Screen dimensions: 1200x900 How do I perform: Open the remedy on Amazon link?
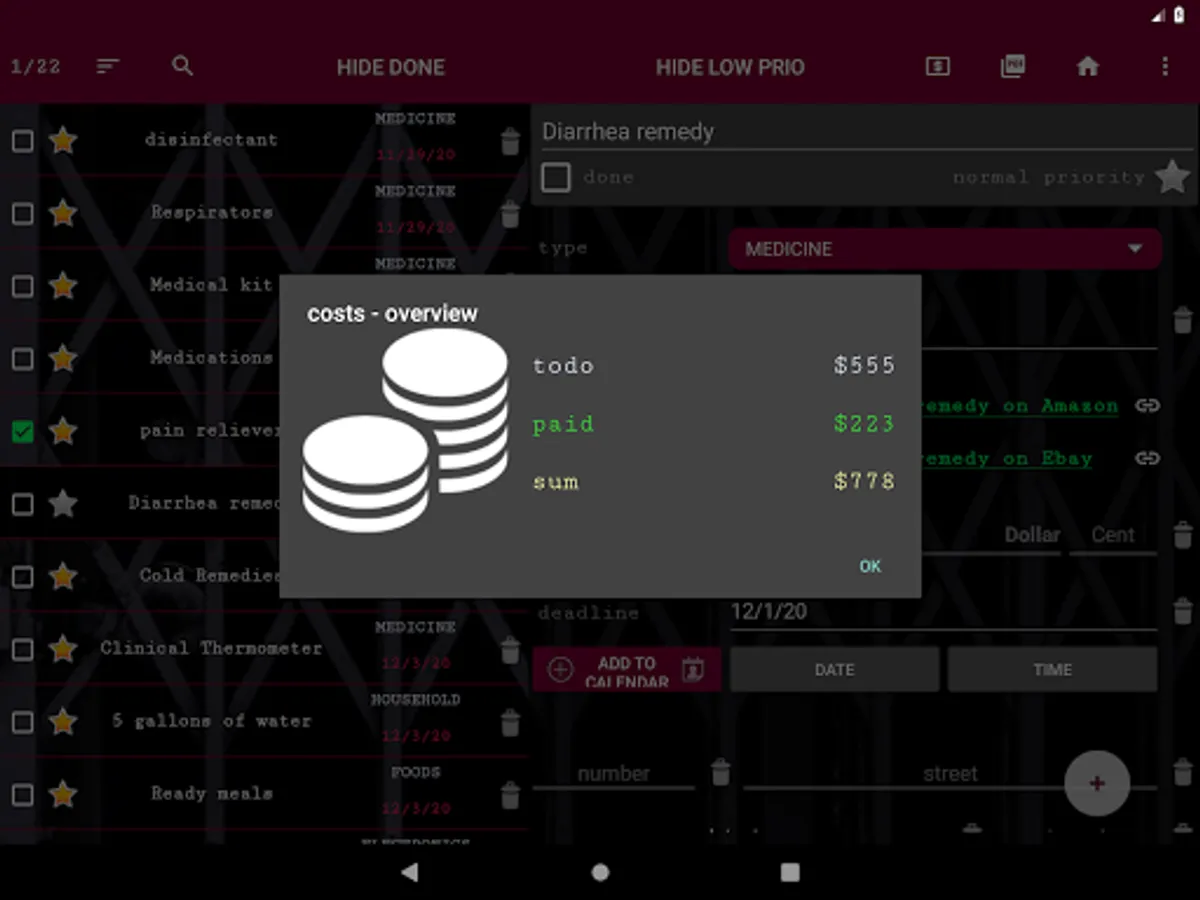(1019, 406)
